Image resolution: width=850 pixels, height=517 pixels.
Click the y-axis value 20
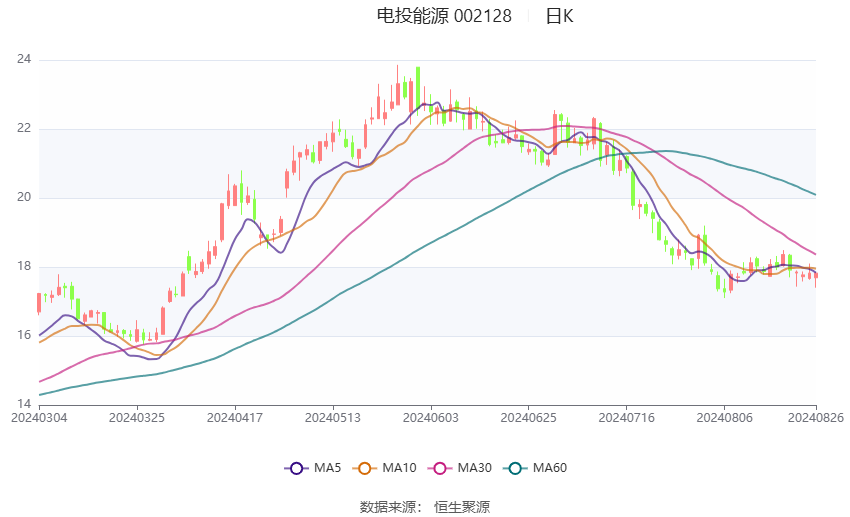(x=24, y=197)
